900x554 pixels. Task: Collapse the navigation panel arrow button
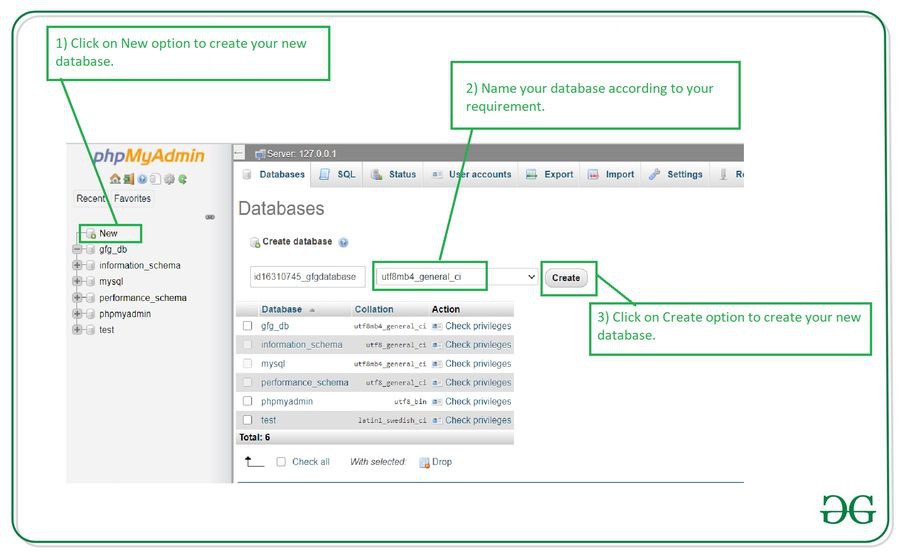point(239,153)
